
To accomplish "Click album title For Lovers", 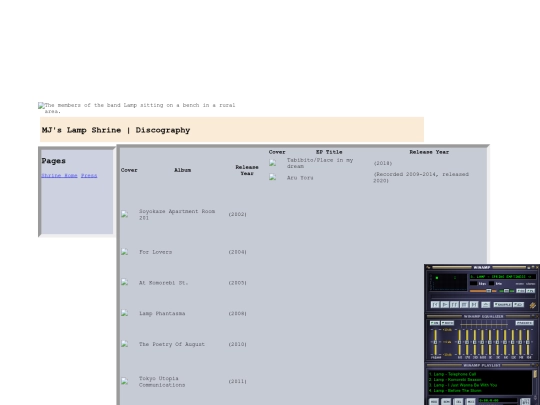I will point(155,252).
